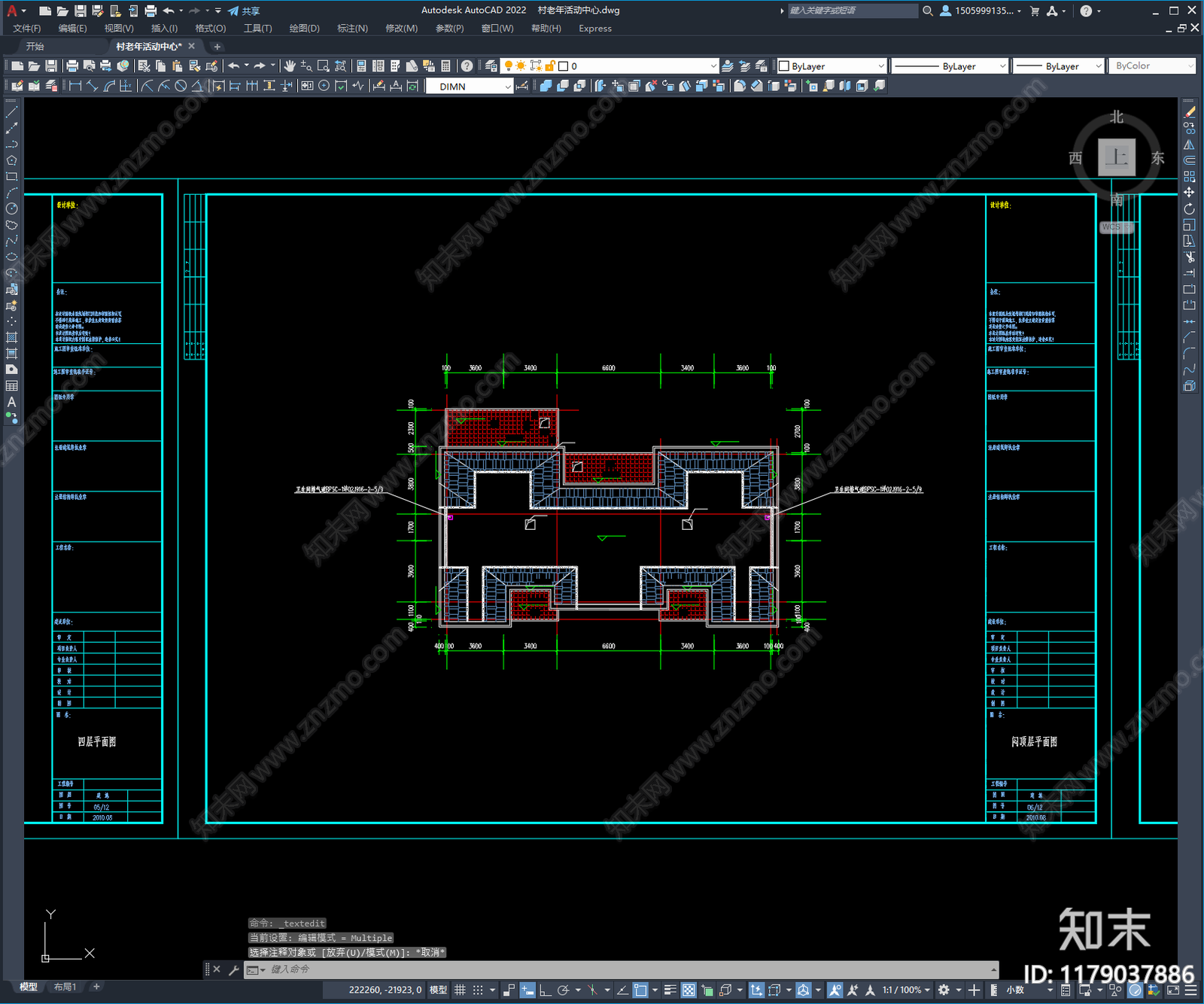Viewport: 1204px width, 1004px height.
Task: Select the Linear dimension tool
Action: point(75,86)
